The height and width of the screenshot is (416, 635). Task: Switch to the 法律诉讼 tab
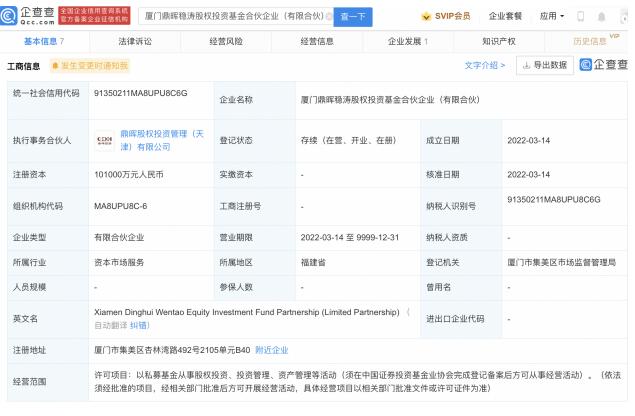coord(135,41)
